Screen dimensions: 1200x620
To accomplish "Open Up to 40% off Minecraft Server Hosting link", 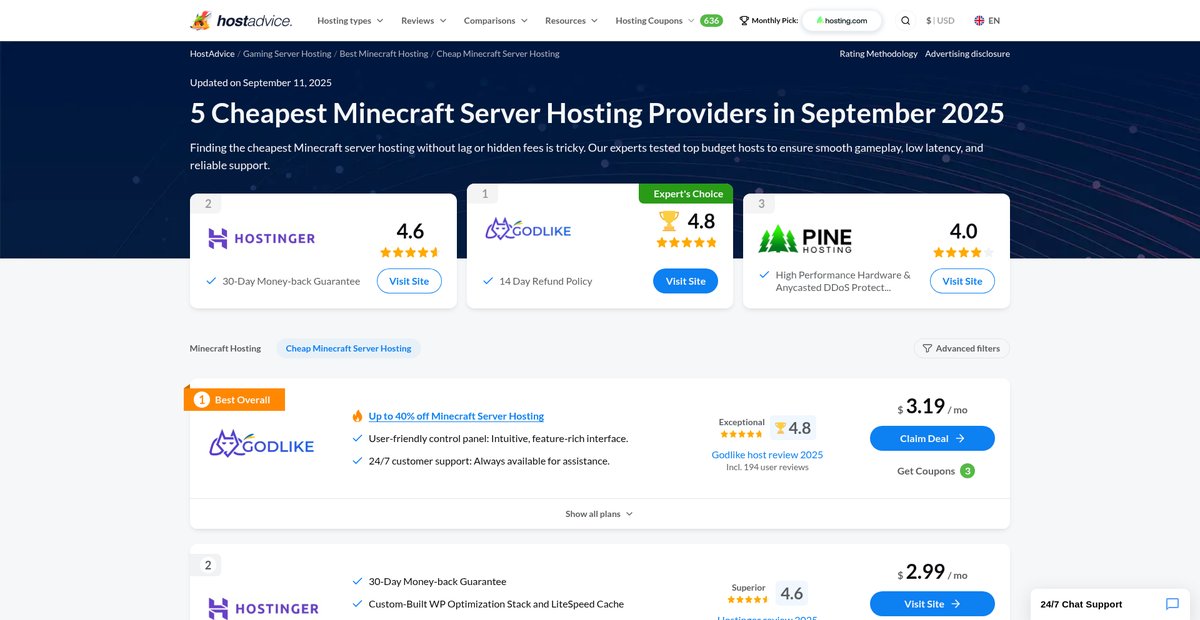I will [x=456, y=416].
